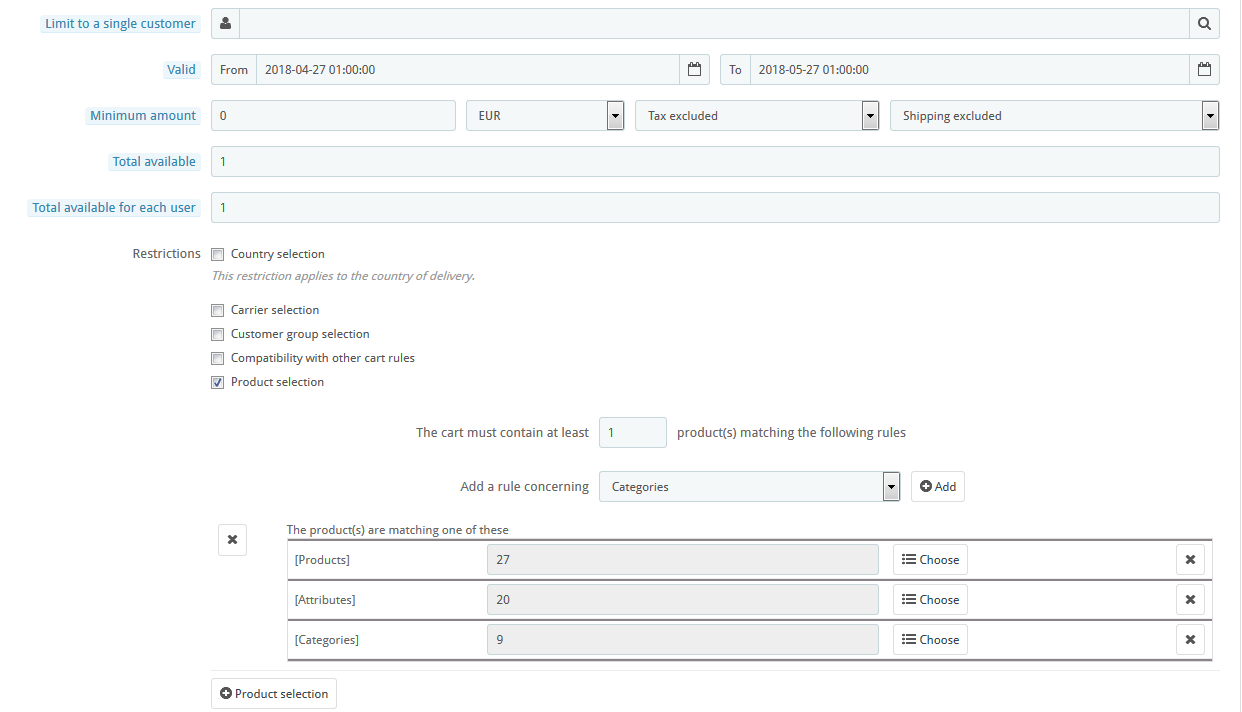This screenshot has height=712, width=1242.
Task: Toggle Customer group selection checkbox
Action: click(218, 335)
